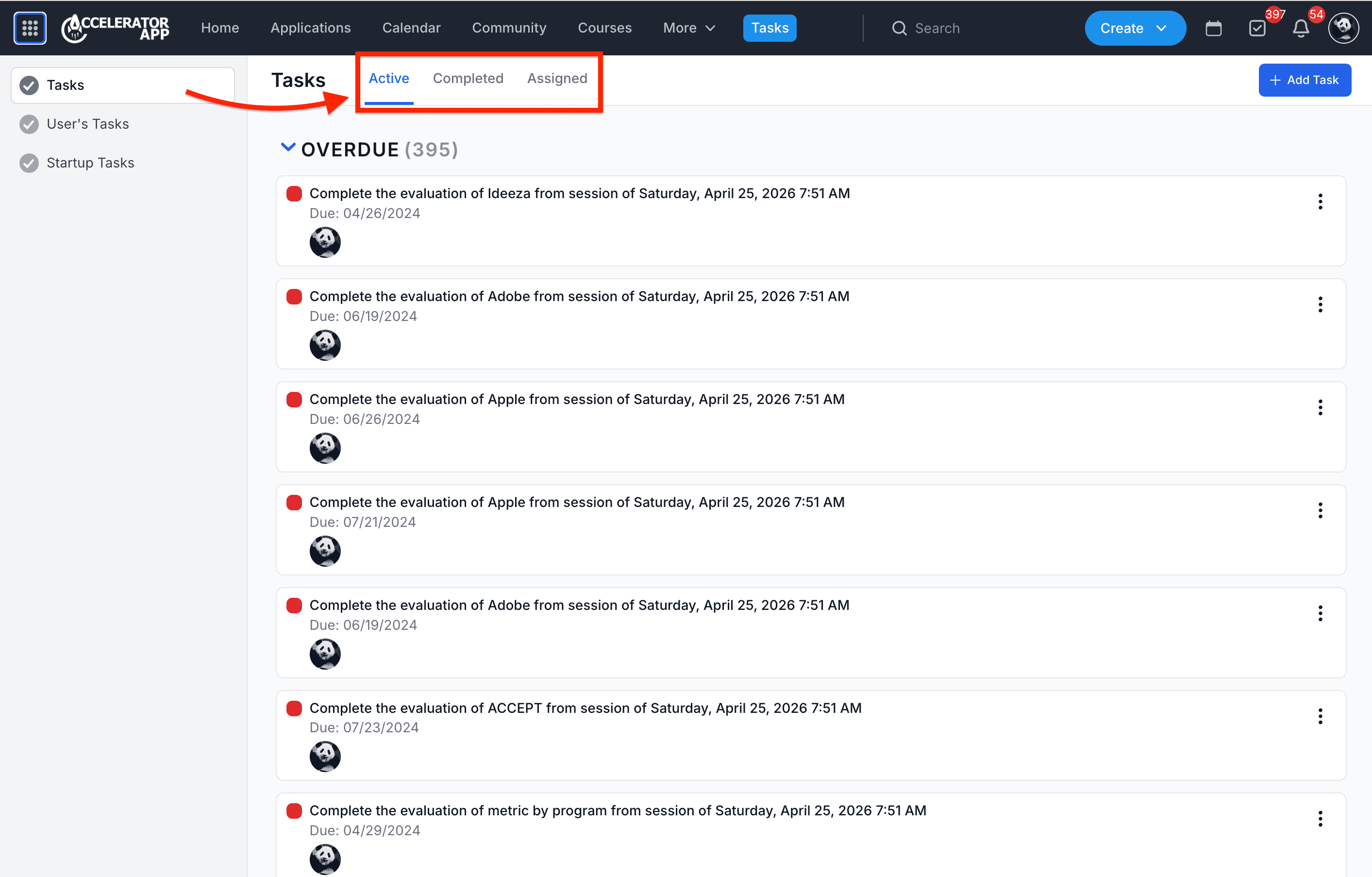Switch to the Active tab
Image resolution: width=1372 pixels, height=877 pixels.
click(388, 79)
